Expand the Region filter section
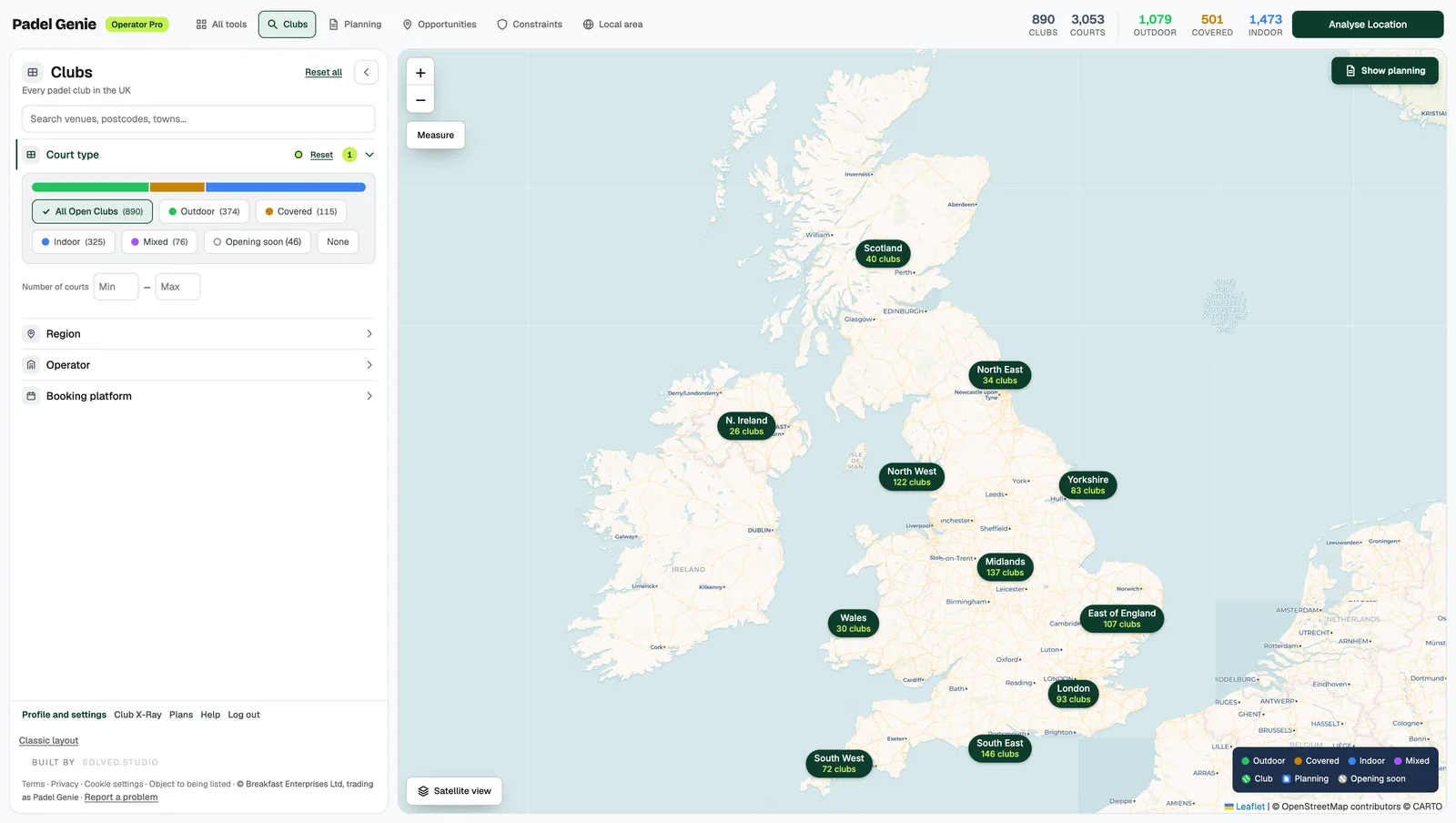This screenshot has height=823, width=1456. coord(198,334)
